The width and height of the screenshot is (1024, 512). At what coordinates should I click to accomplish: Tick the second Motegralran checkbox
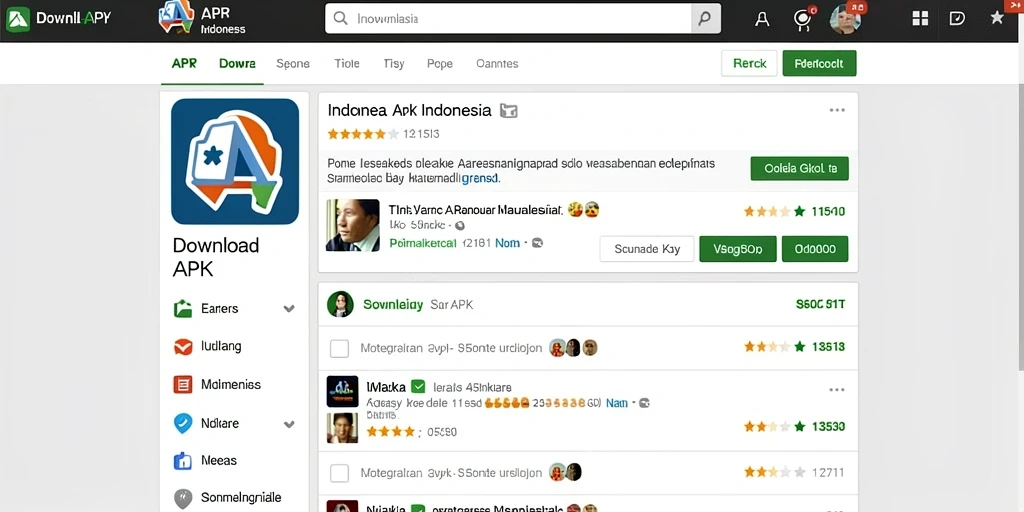[x=339, y=473]
